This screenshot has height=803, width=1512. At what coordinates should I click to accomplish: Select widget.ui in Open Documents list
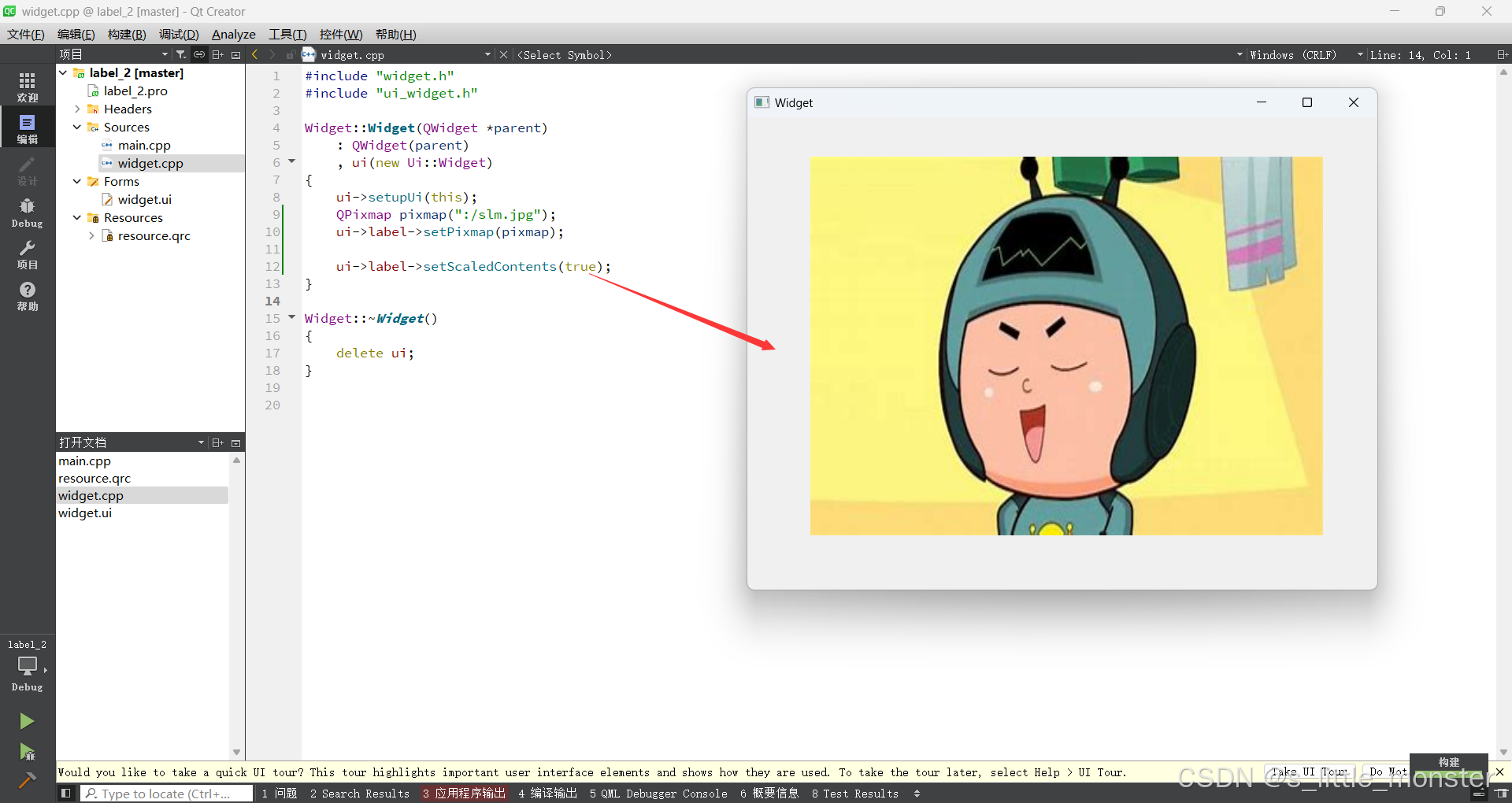(85, 513)
